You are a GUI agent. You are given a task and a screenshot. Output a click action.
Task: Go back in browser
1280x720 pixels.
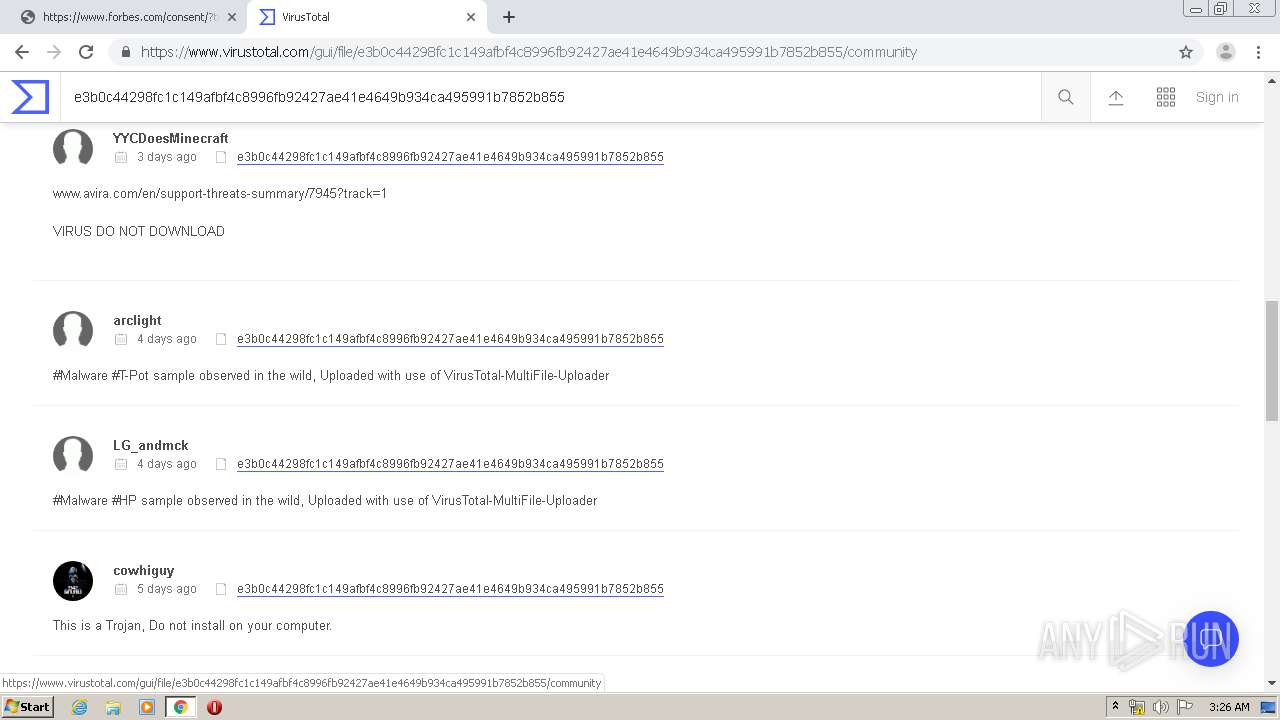point(22,52)
